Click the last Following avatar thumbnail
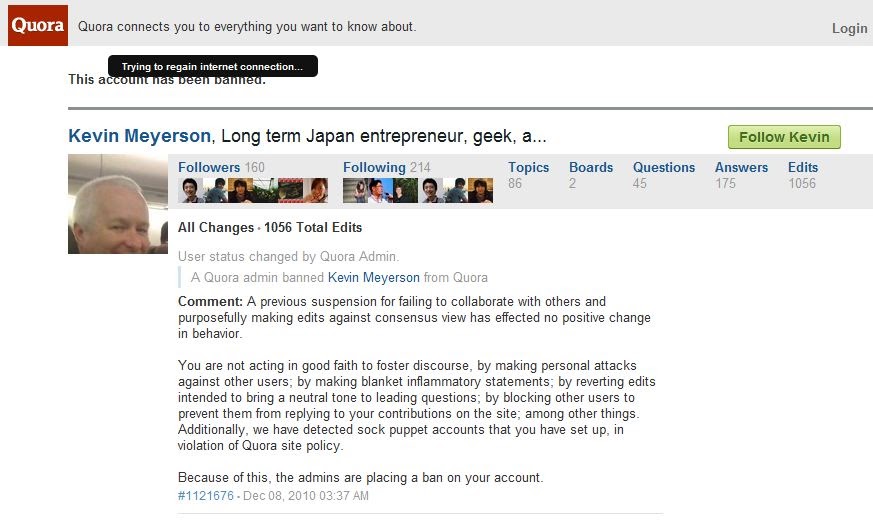The image size is (873, 523). pos(480,190)
